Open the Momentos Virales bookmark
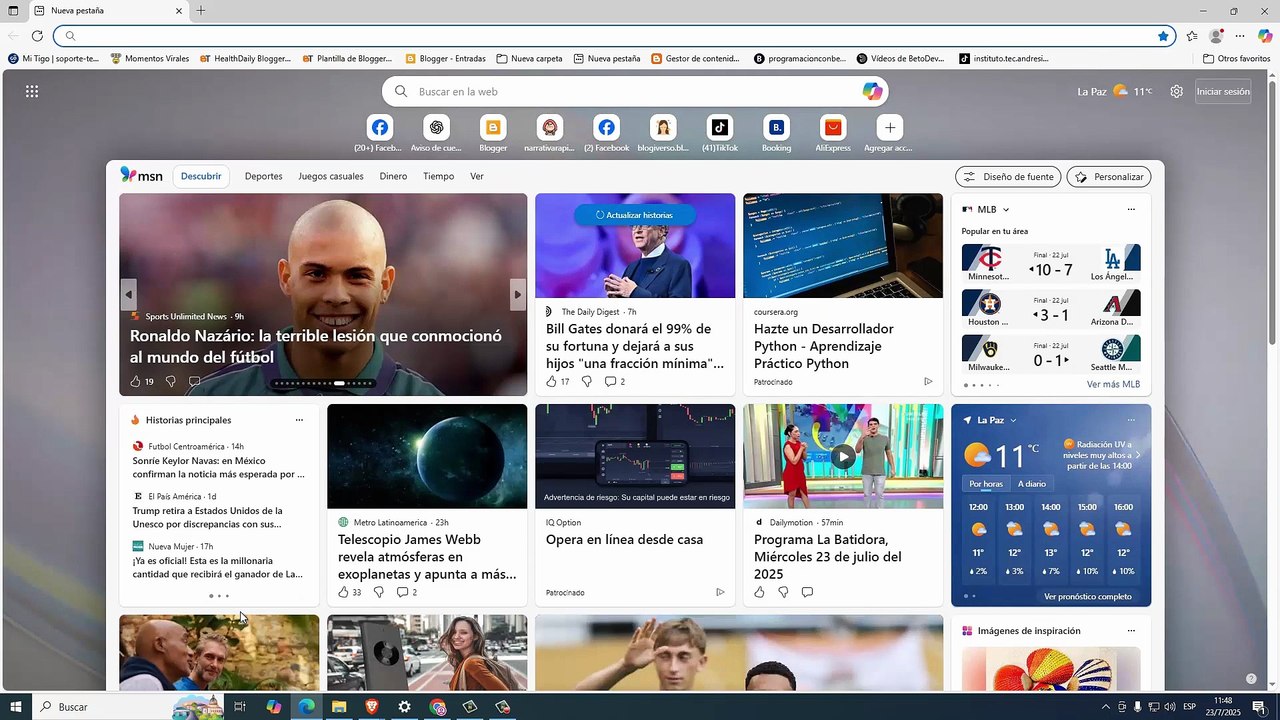Viewport: 1280px width, 720px height. click(x=150, y=59)
